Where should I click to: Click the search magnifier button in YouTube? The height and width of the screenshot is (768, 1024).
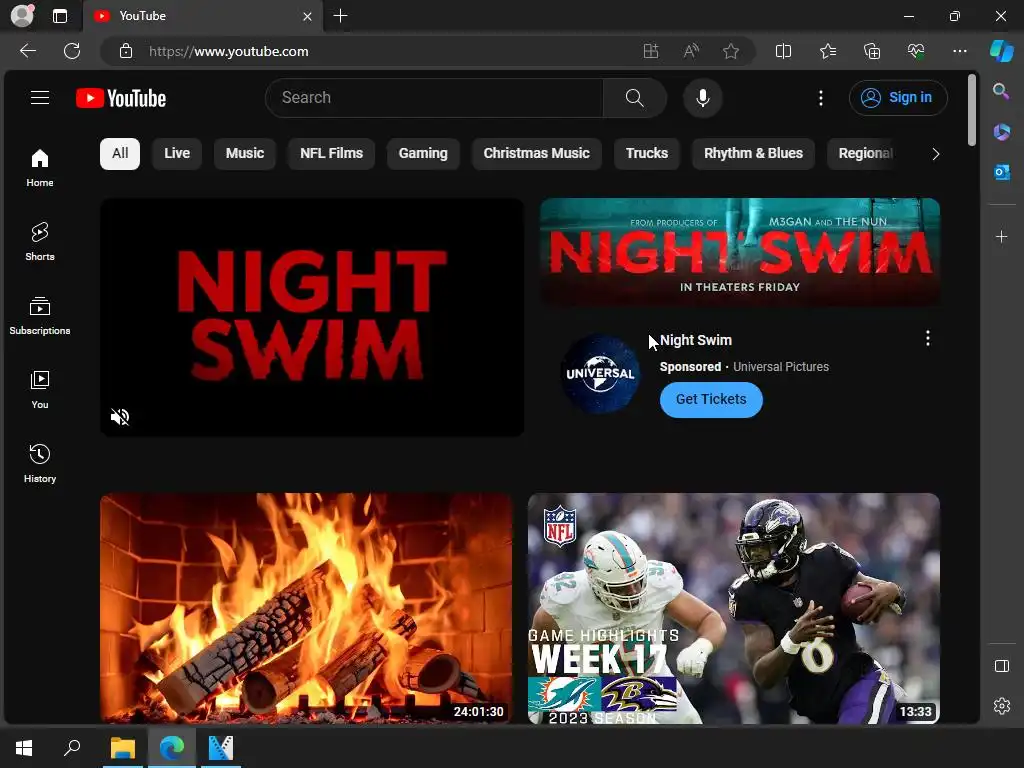tap(635, 98)
